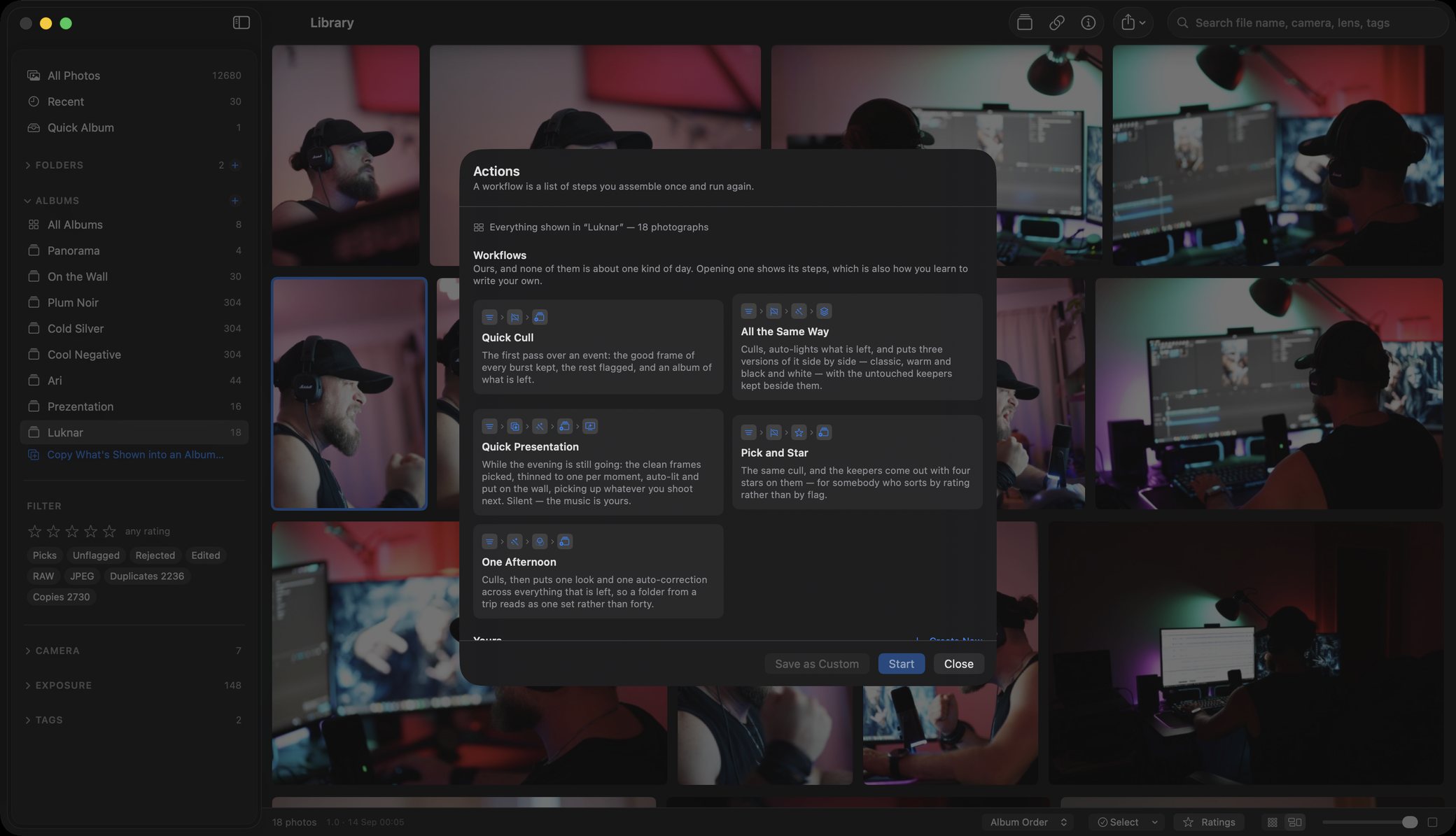Image resolution: width=1456 pixels, height=836 pixels.
Task: Open the All the Same Way workflow
Action: [x=857, y=347]
